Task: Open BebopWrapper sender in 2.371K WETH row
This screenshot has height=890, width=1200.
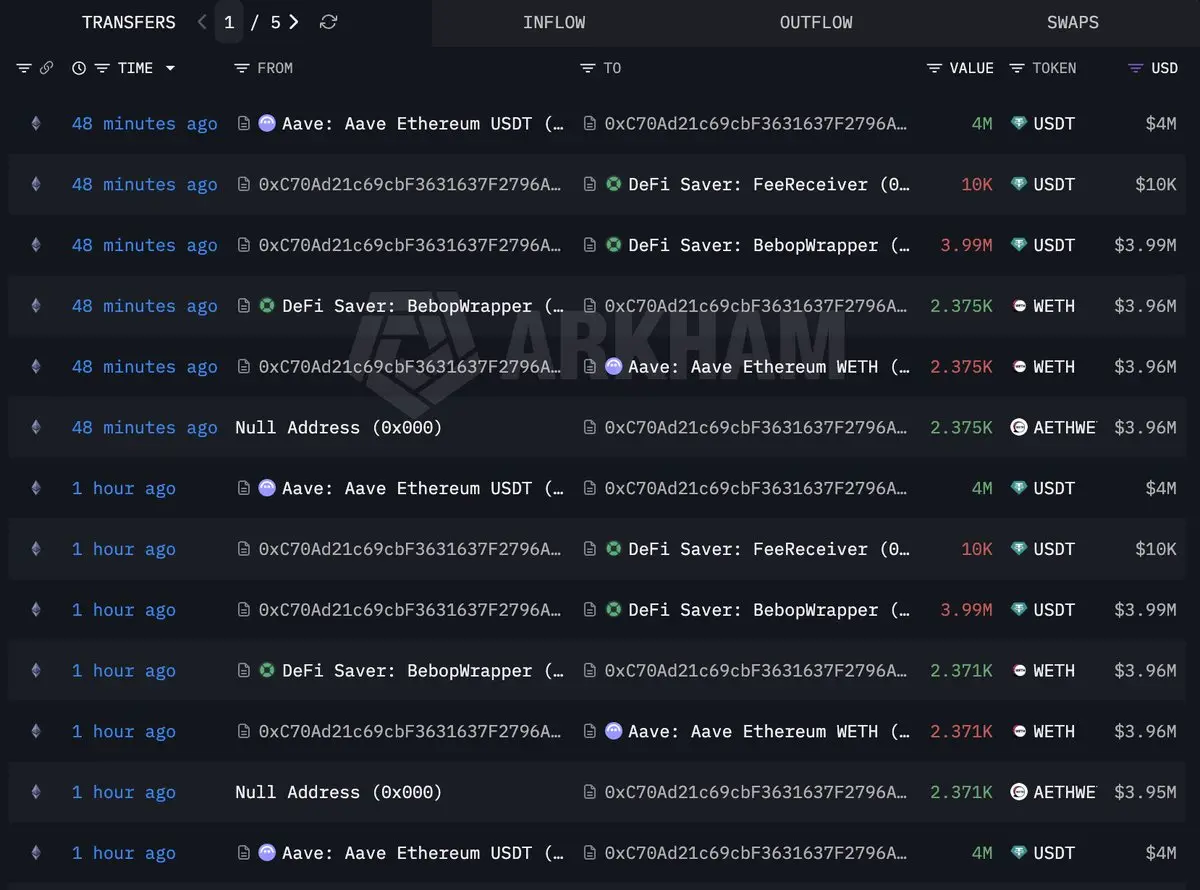Action: 422,671
